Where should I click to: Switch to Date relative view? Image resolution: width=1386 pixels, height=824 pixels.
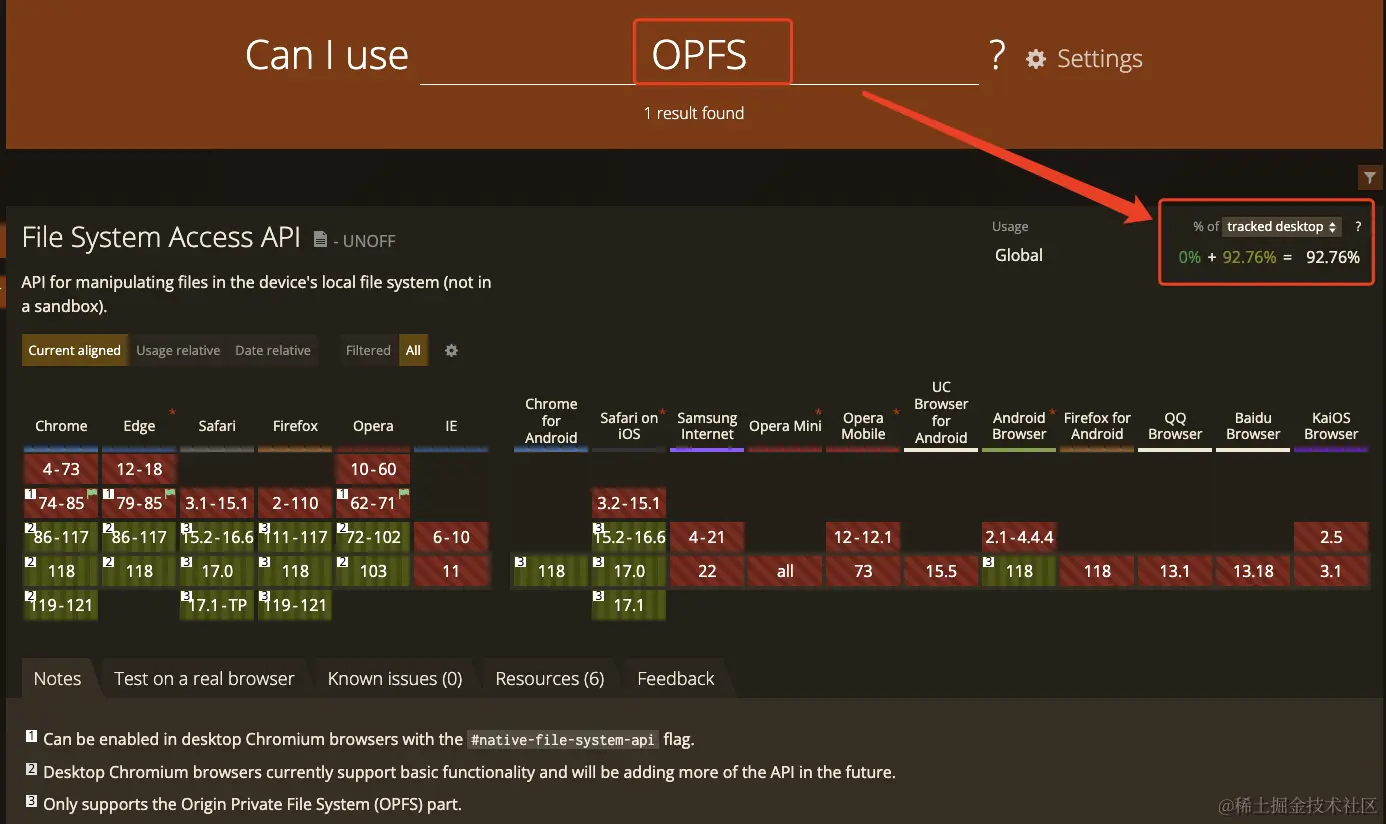pyautogui.click(x=273, y=351)
